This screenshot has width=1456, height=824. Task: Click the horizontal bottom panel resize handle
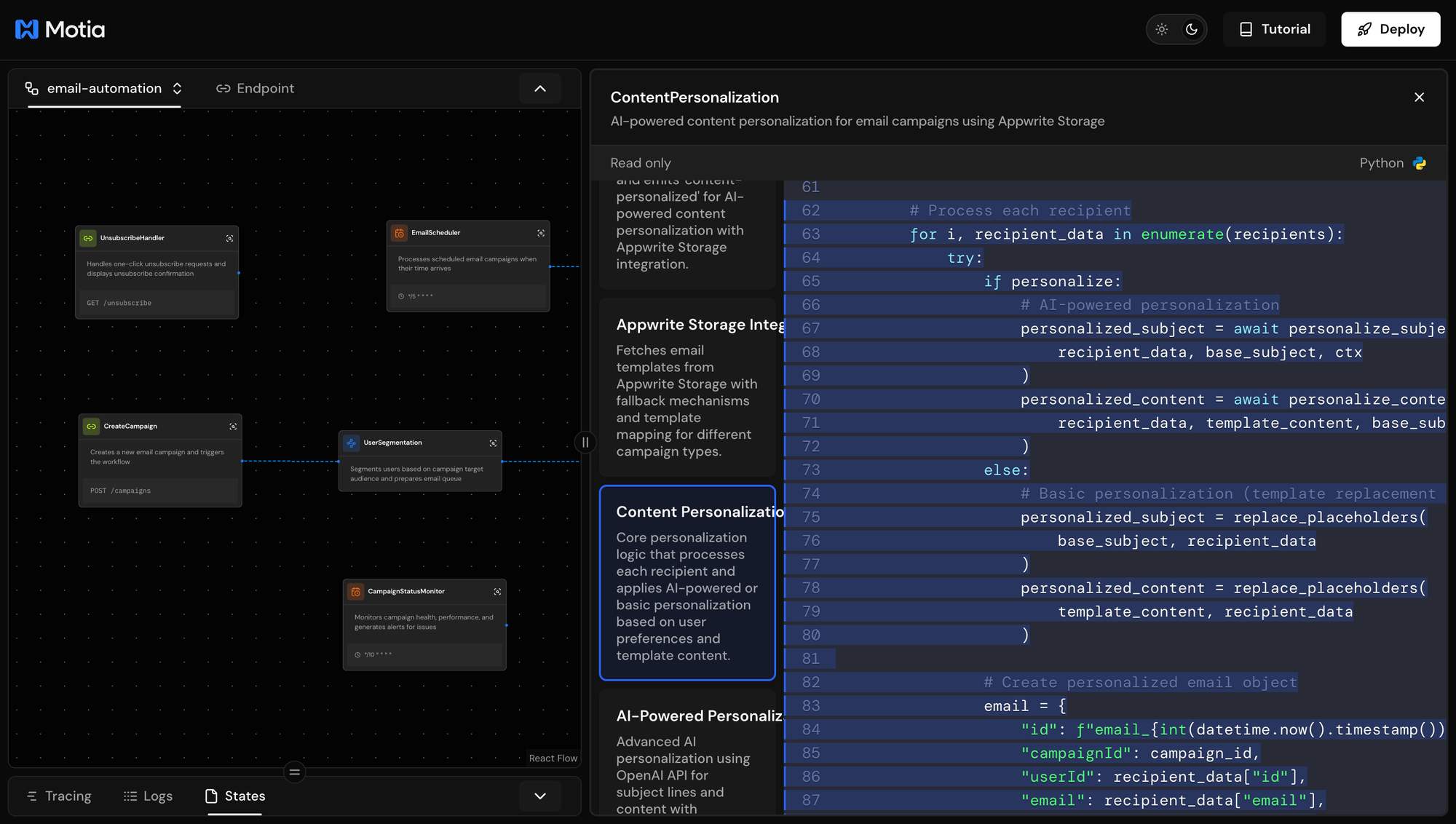[x=295, y=772]
